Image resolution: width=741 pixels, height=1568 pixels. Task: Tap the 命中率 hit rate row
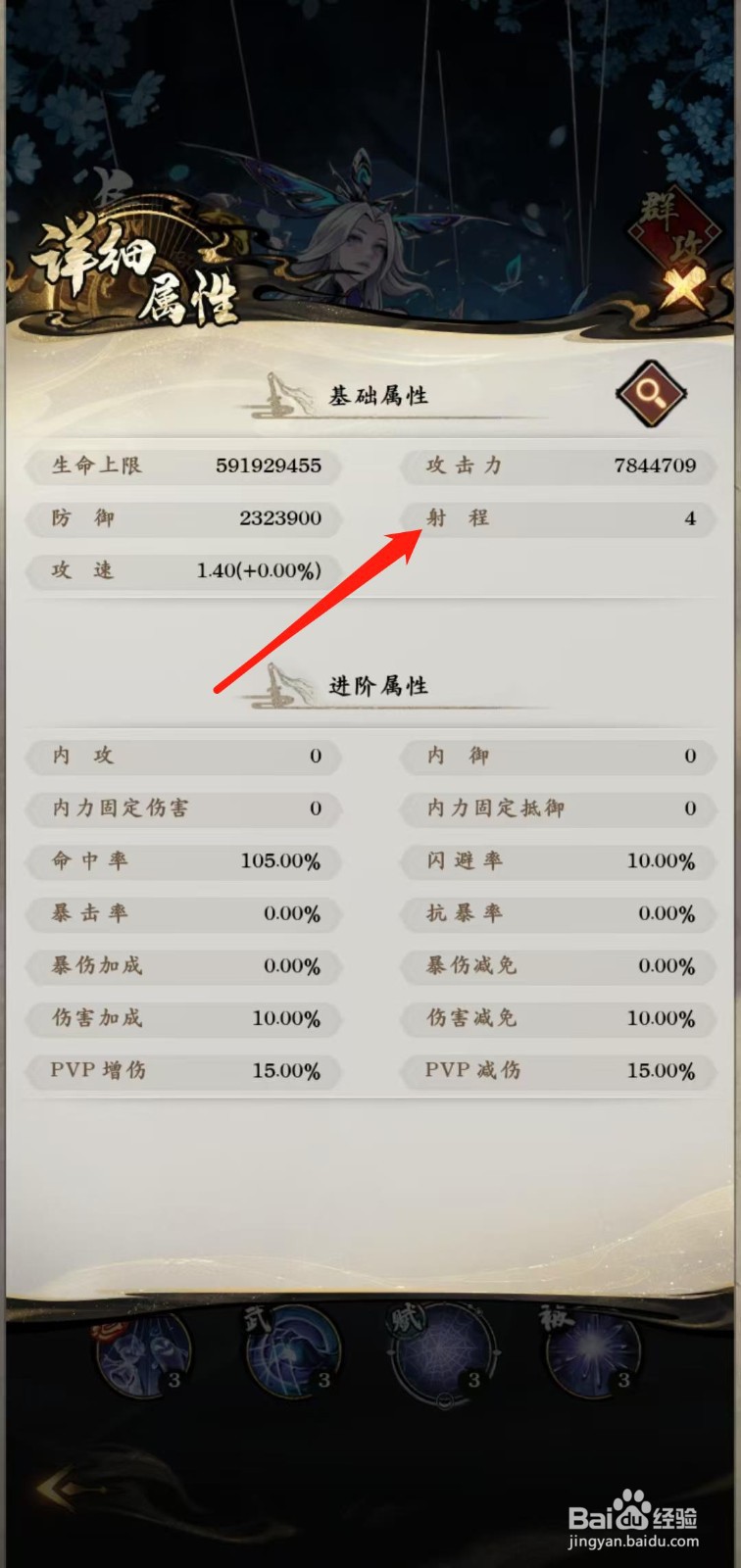(x=183, y=861)
